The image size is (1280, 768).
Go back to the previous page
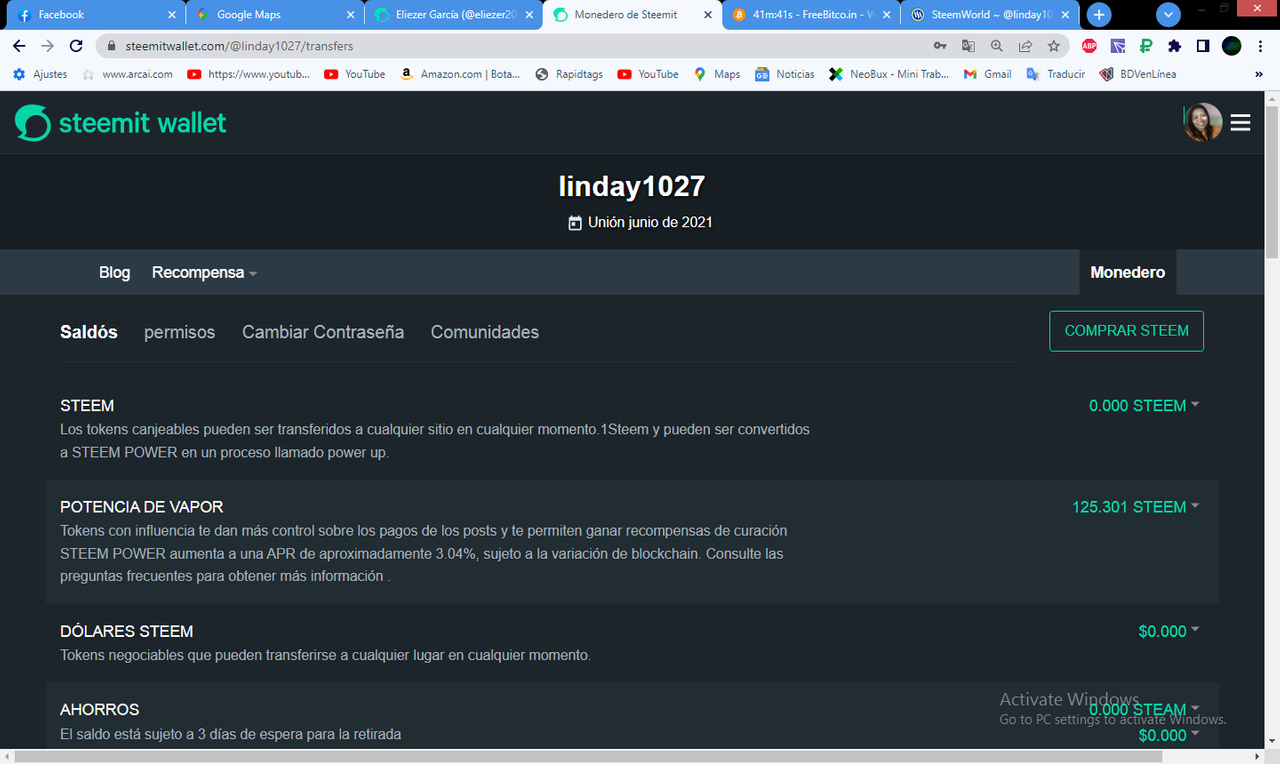[x=19, y=46]
